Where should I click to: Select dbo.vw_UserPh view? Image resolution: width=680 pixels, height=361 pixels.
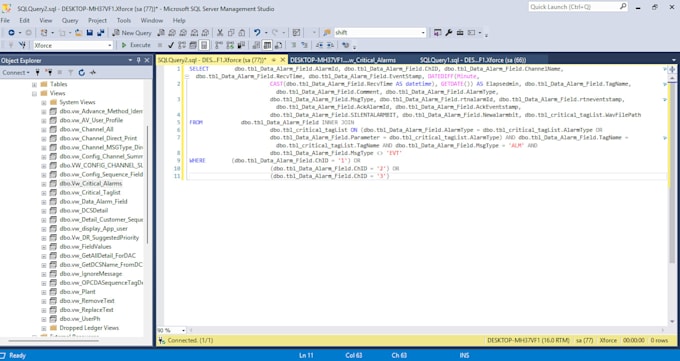[80, 319]
